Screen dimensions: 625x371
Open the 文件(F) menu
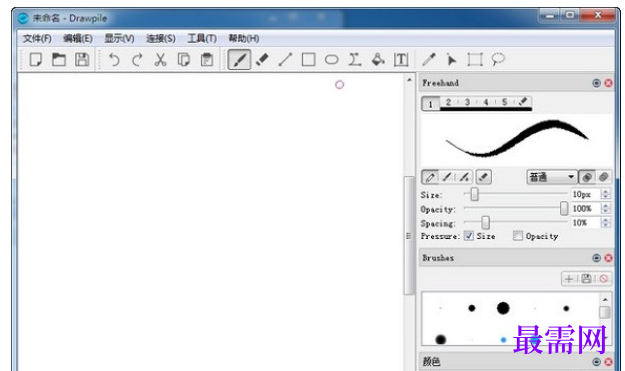pyautogui.click(x=37, y=38)
